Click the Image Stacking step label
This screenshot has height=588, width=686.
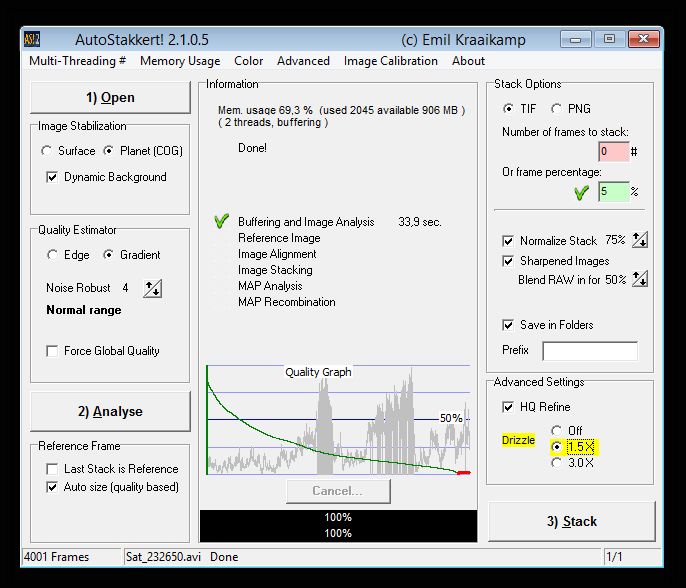(275, 270)
